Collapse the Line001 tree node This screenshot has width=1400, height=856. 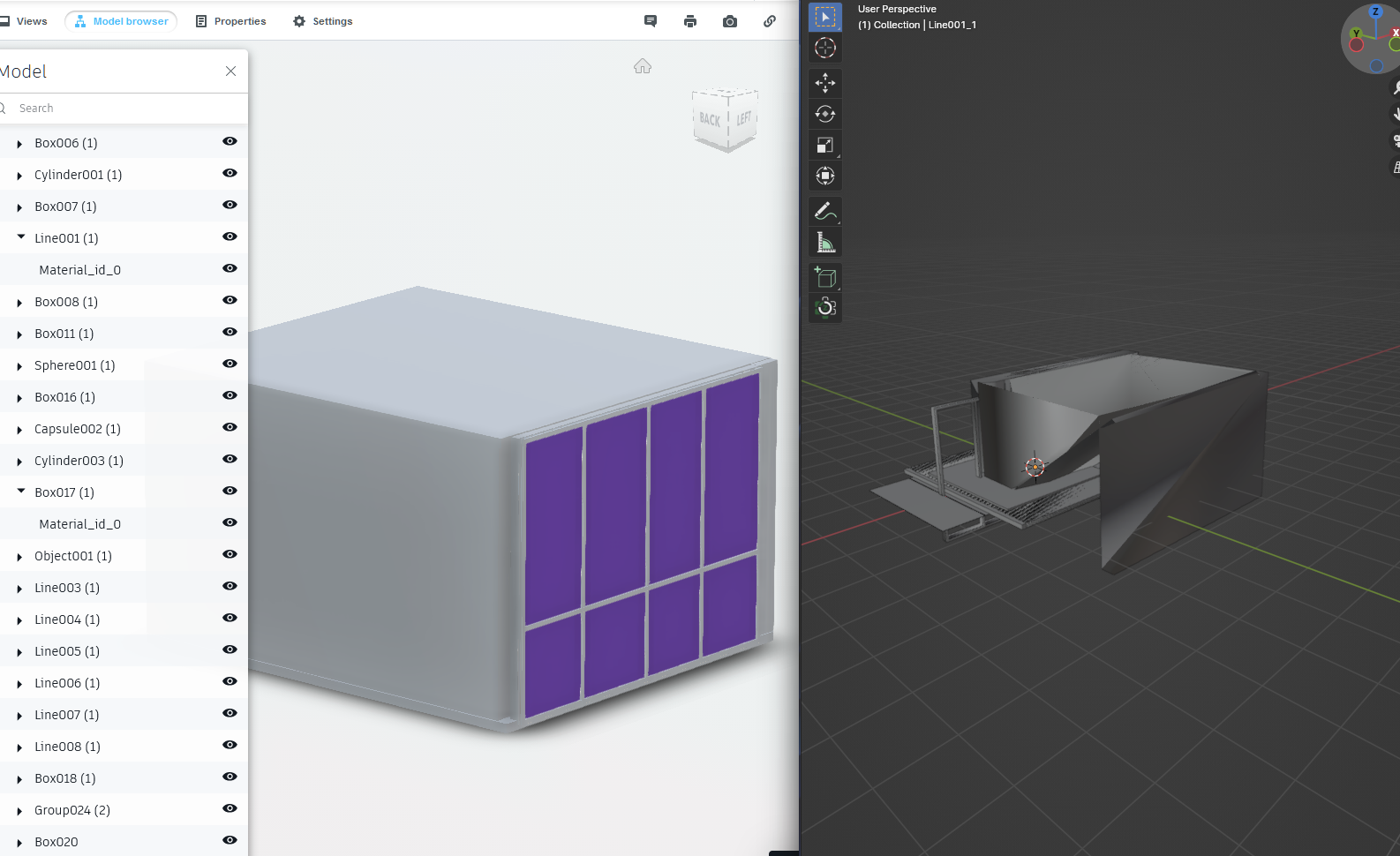click(20, 237)
